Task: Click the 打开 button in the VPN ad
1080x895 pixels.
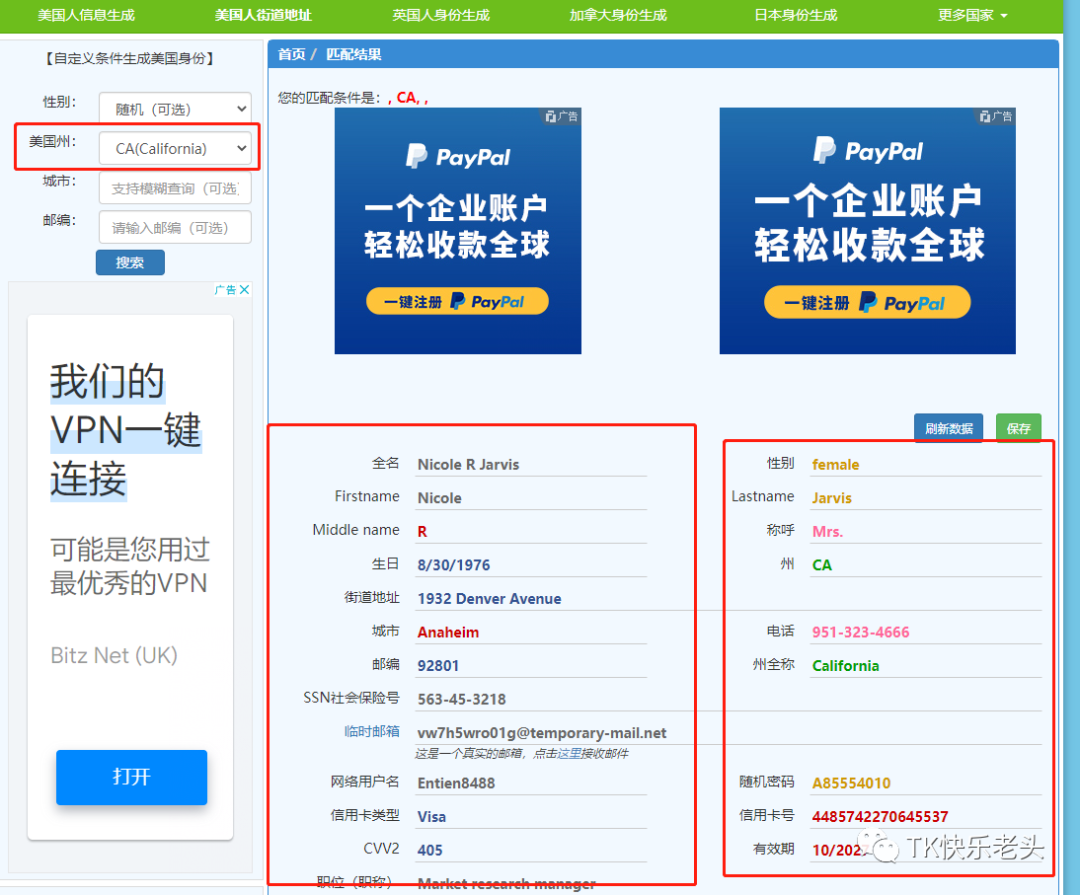Action: click(x=131, y=777)
